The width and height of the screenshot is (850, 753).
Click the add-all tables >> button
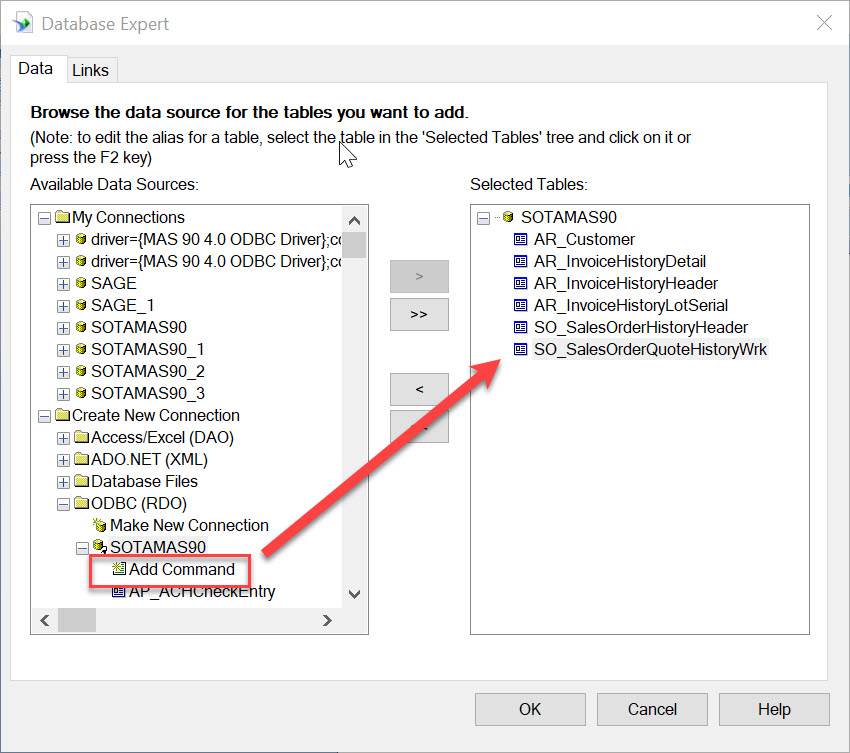pos(419,314)
